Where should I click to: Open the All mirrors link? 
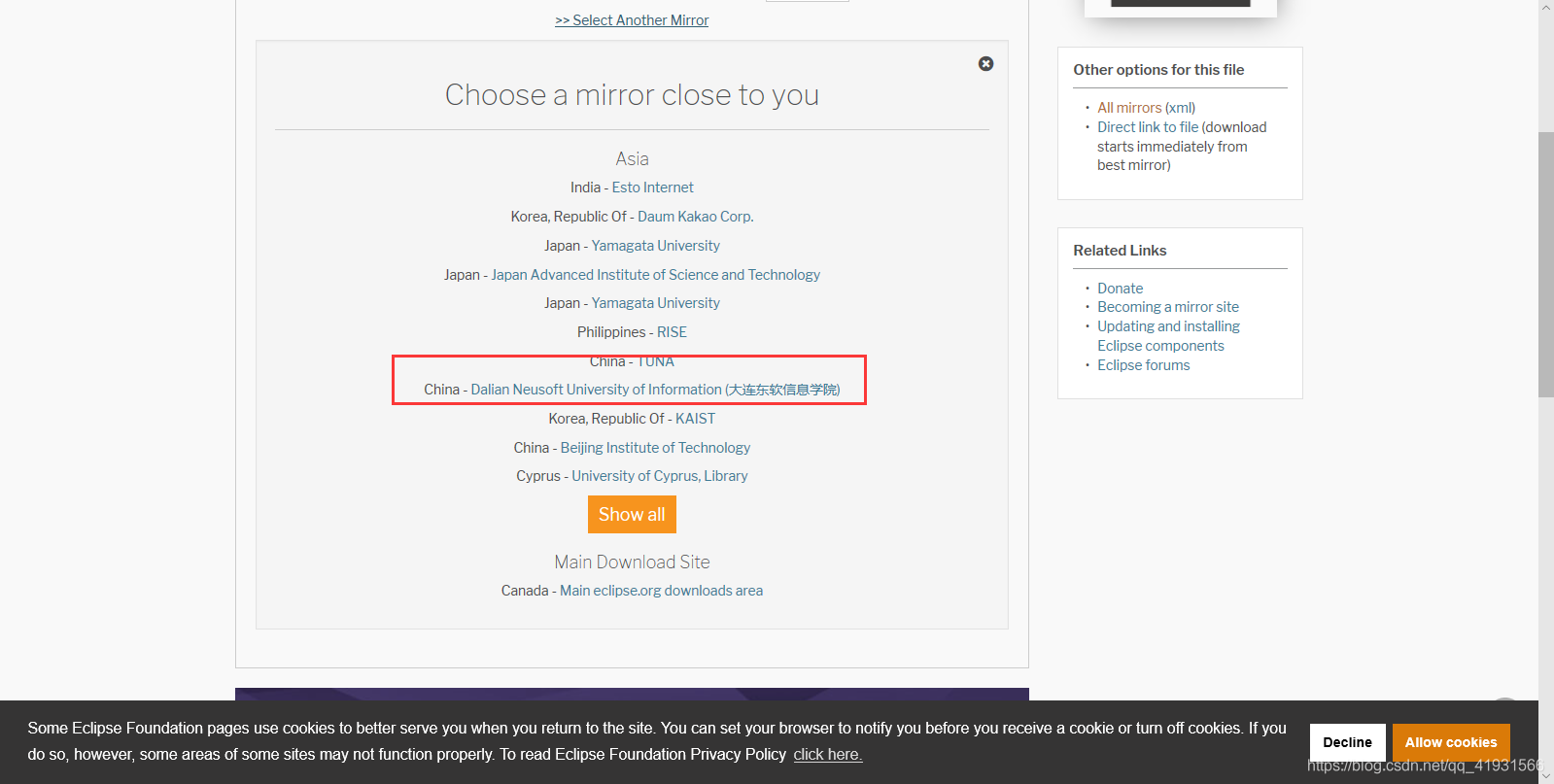(x=1129, y=108)
